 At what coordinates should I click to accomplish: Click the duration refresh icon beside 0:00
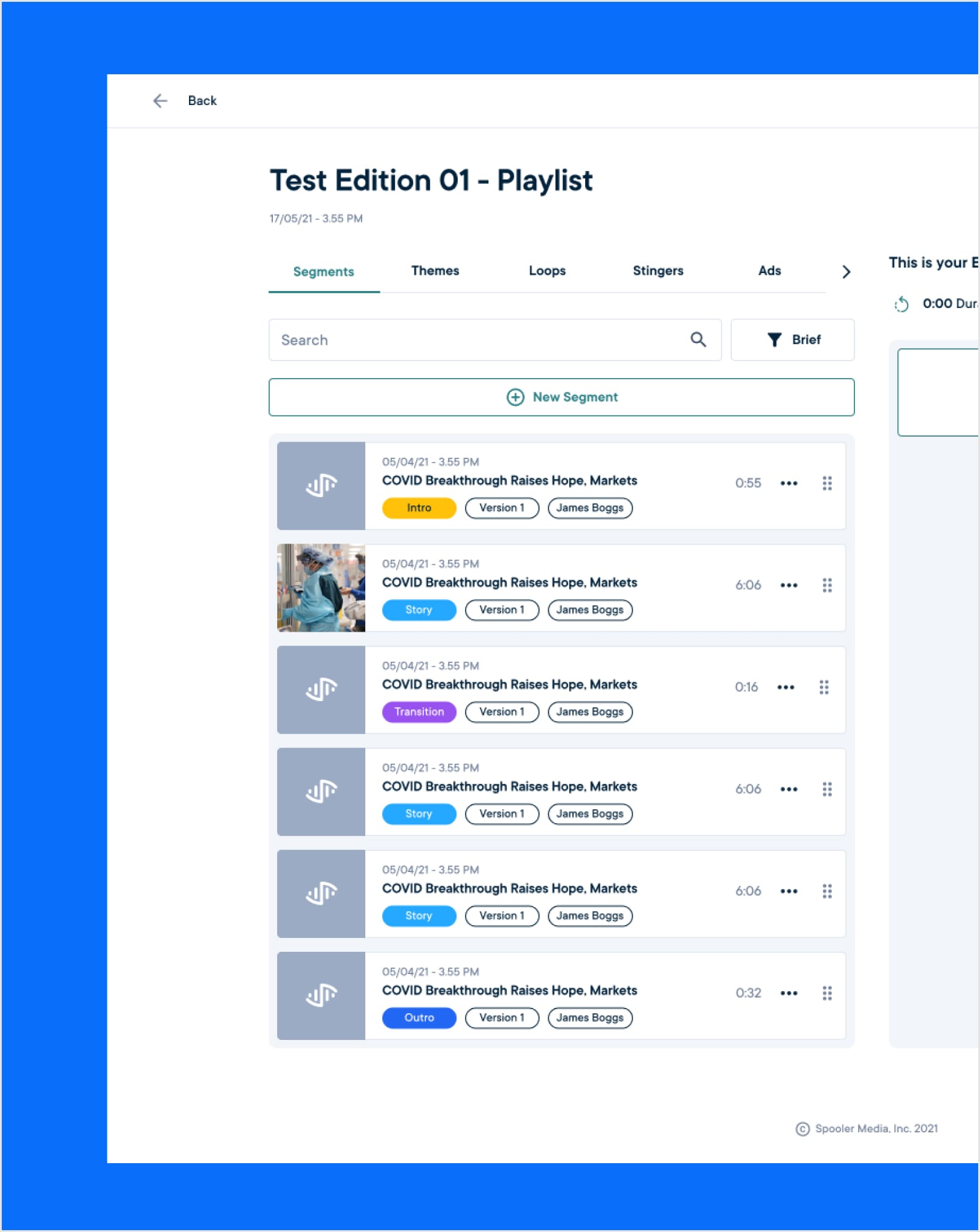[x=901, y=304]
